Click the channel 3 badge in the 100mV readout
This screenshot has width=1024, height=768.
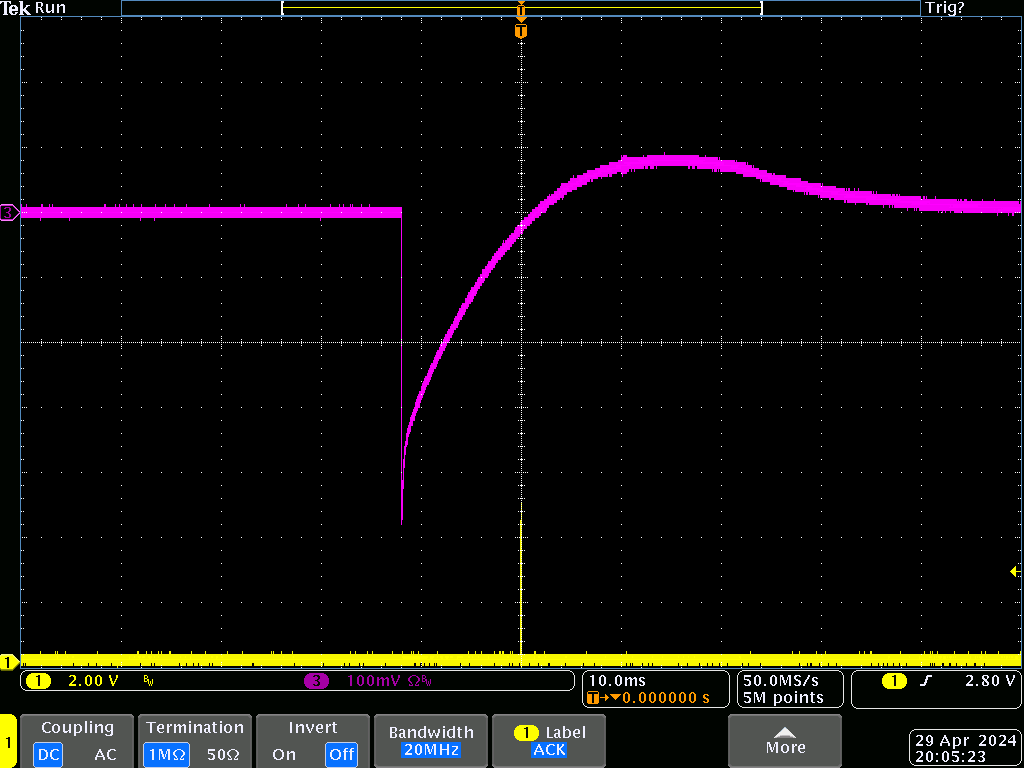coord(317,681)
